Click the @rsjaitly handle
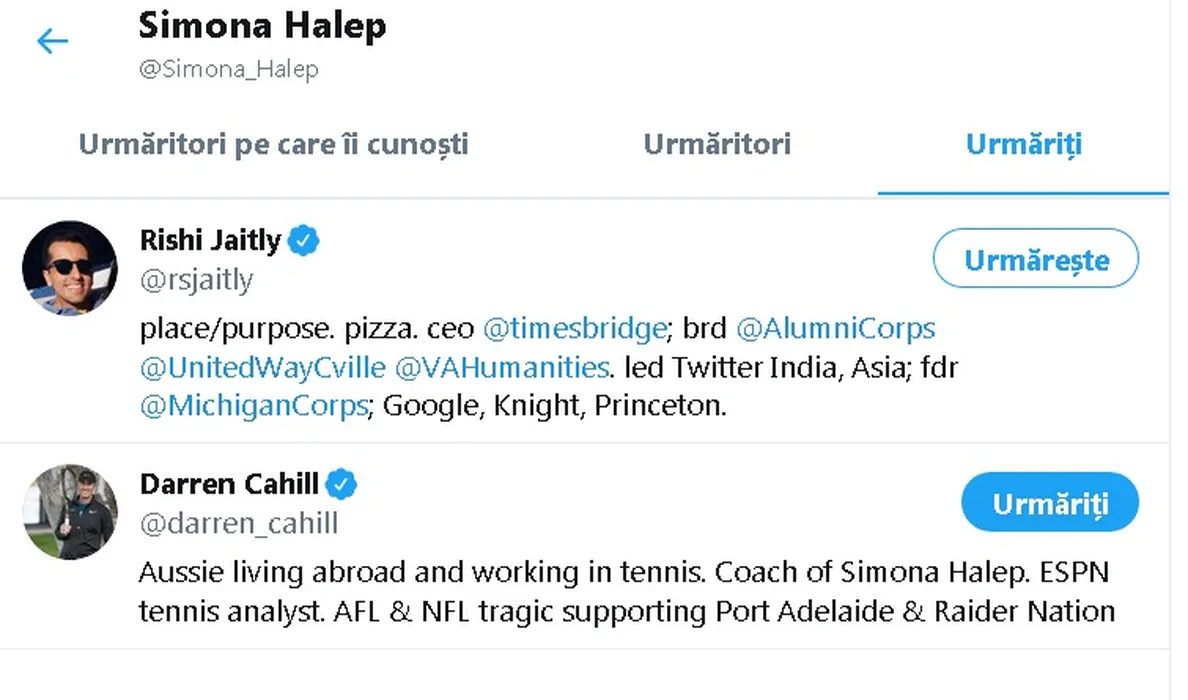Screen dimensions: 1188x700 (x=196, y=280)
